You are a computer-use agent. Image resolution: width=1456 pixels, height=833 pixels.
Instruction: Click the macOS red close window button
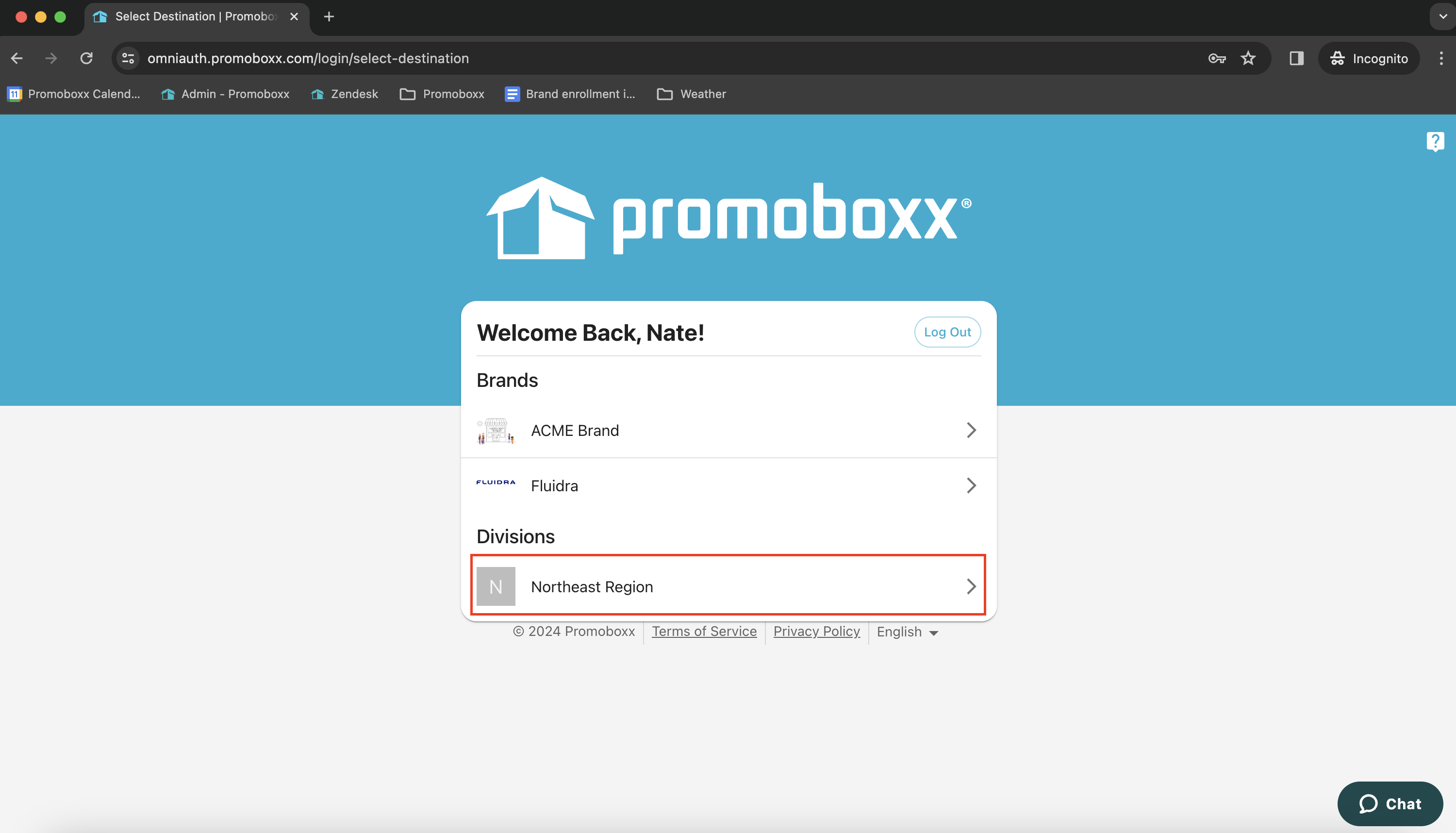[x=21, y=17]
